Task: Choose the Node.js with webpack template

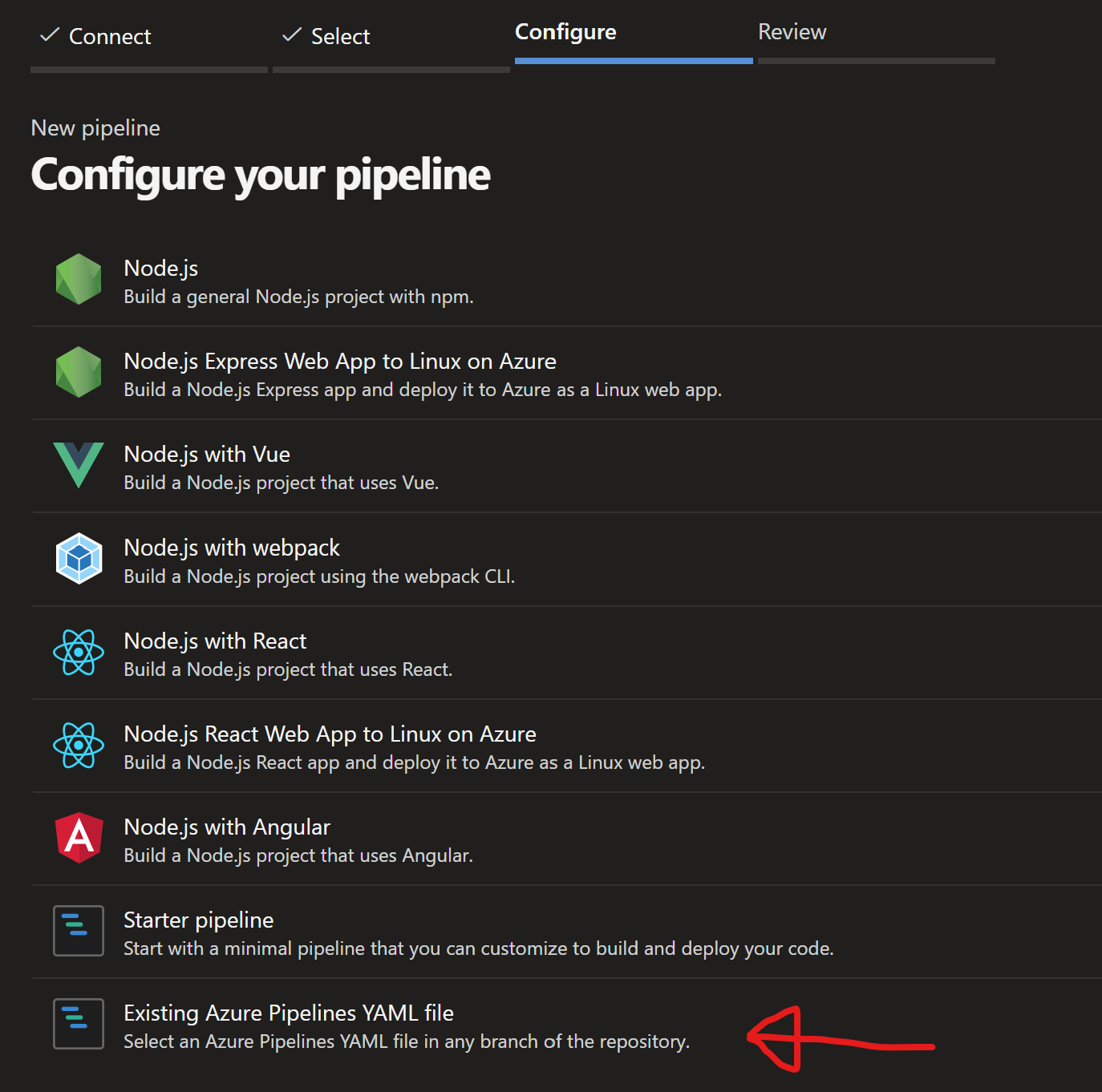Action: (x=232, y=548)
